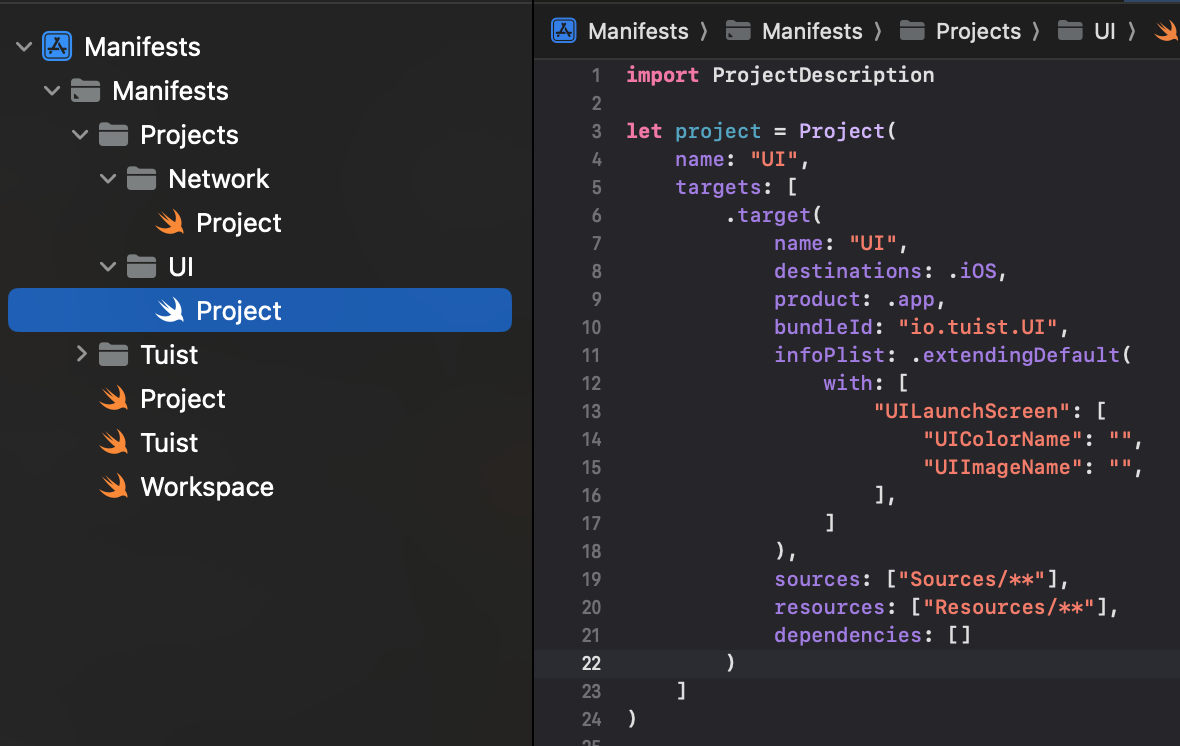The image size is (1180, 746).
Task: Click first Manifests breadcrumb item
Action: (638, 31)
